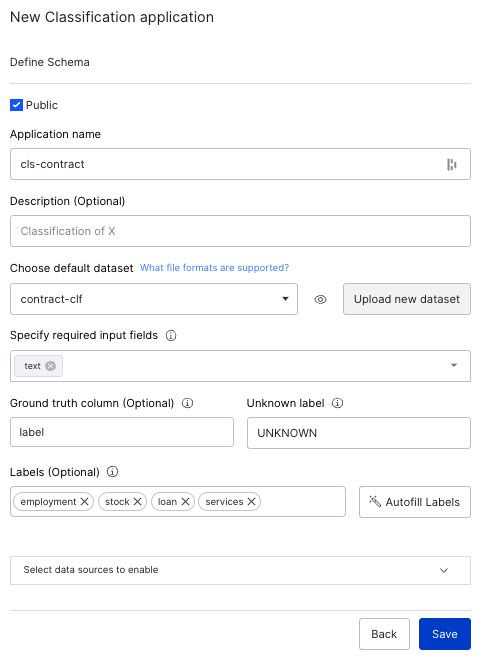The height and width of the screenshot is (663, 485).
Task: Open the contract-clf dataset dropdown
Action: [154, 299]
